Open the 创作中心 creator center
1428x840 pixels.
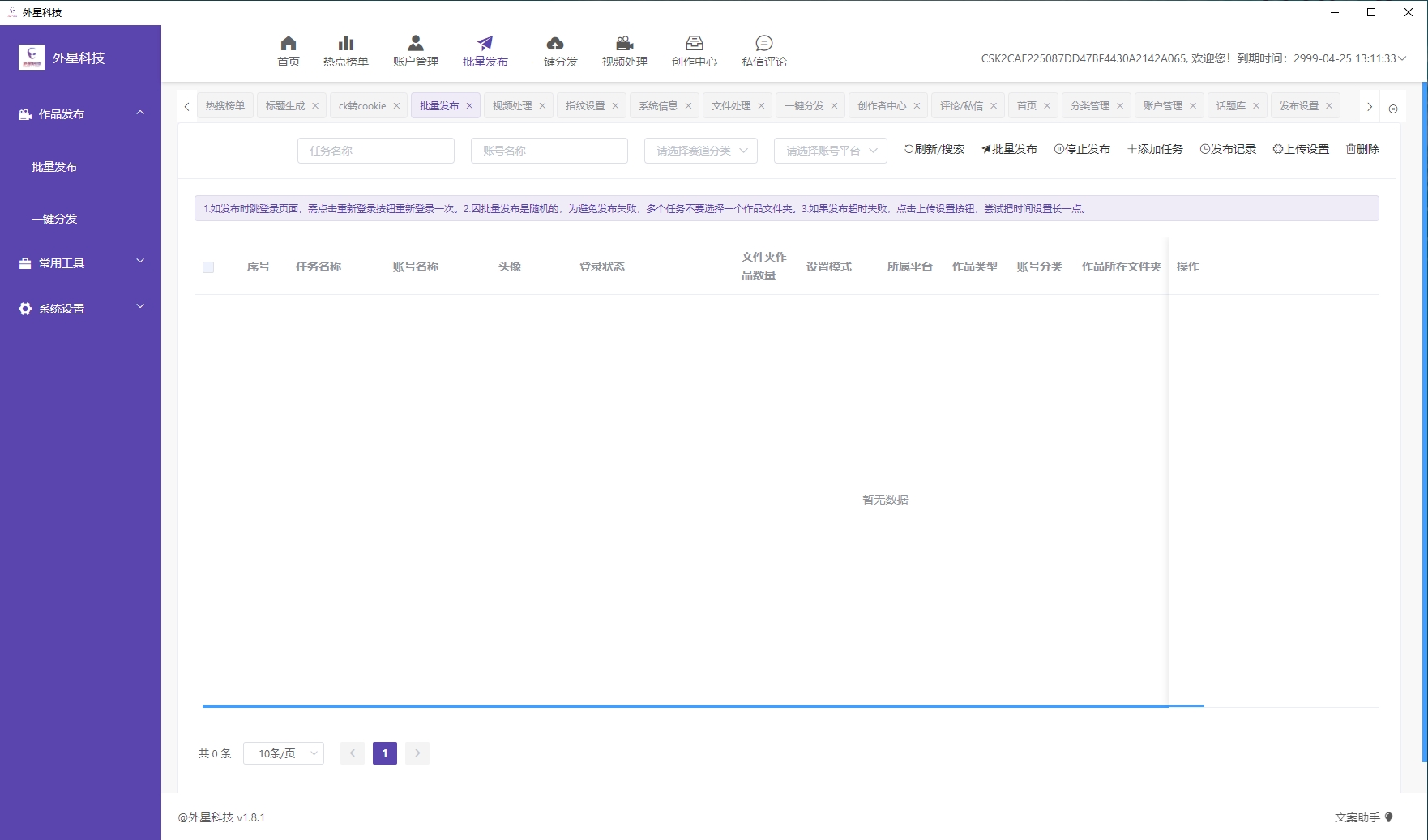click(694, 50)
